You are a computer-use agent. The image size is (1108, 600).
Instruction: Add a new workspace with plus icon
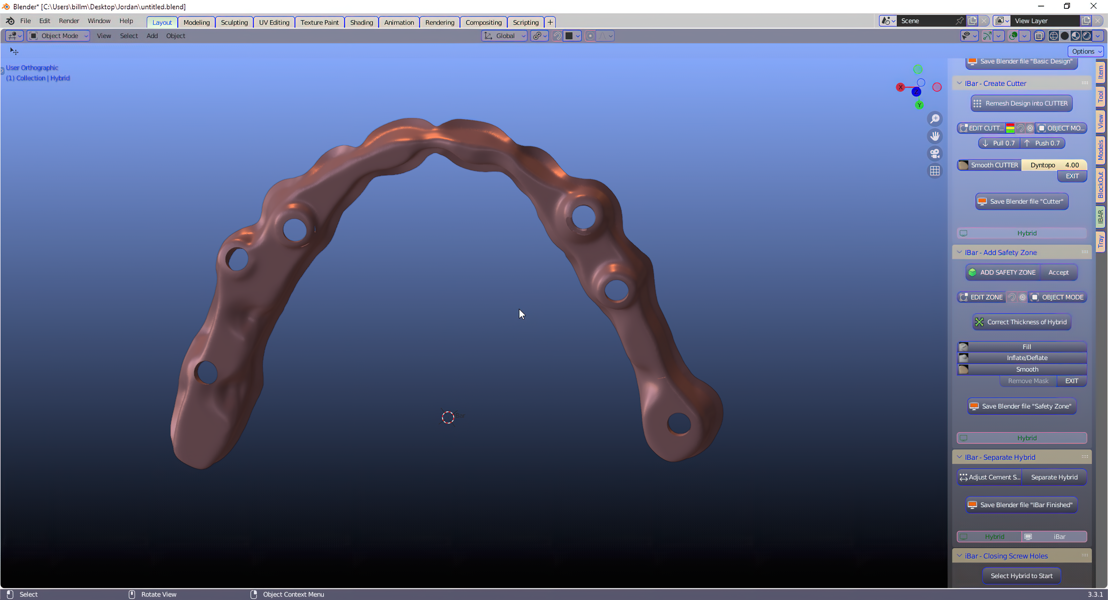(x=550, y=22)
